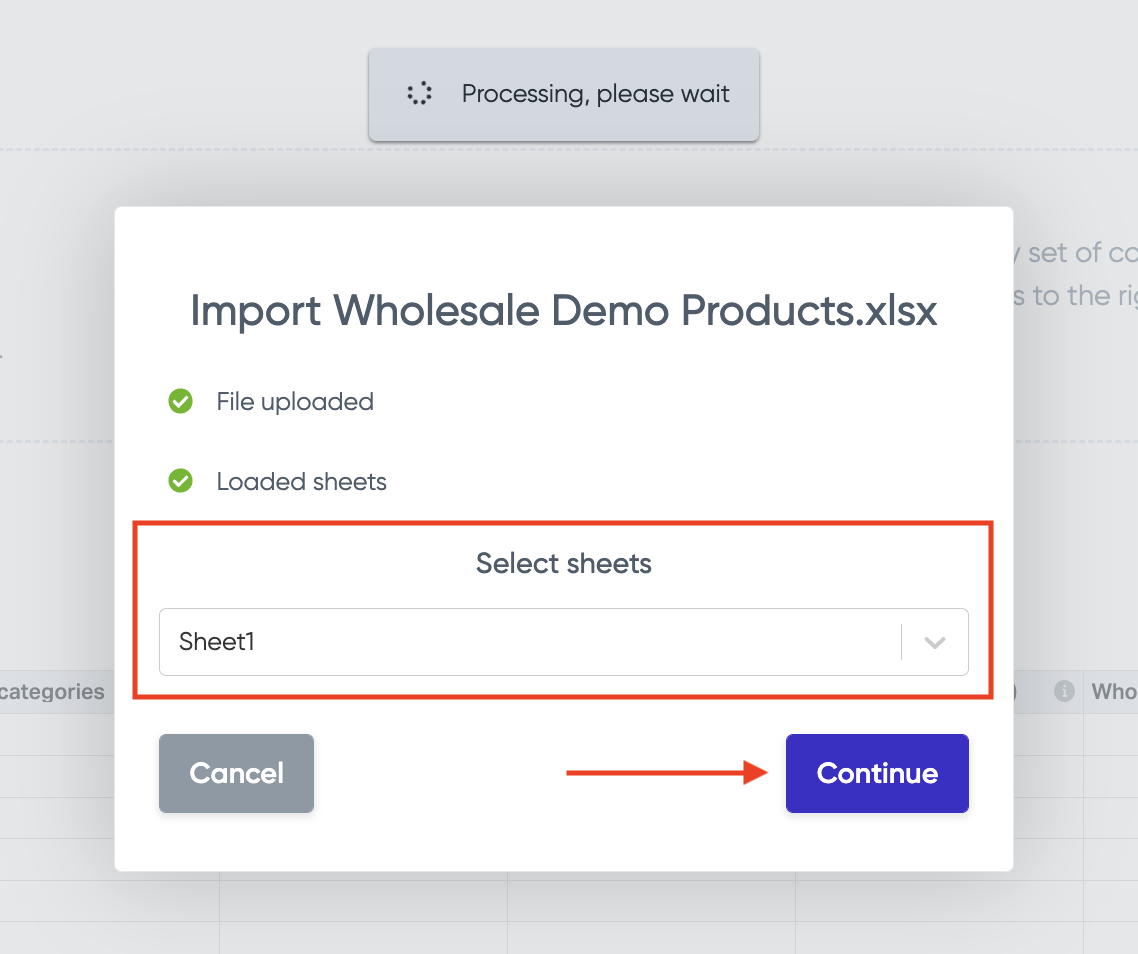This screenshot has width=1138, height=954.
Task: Select the categories column header
Action: click(x=52, y=691)
